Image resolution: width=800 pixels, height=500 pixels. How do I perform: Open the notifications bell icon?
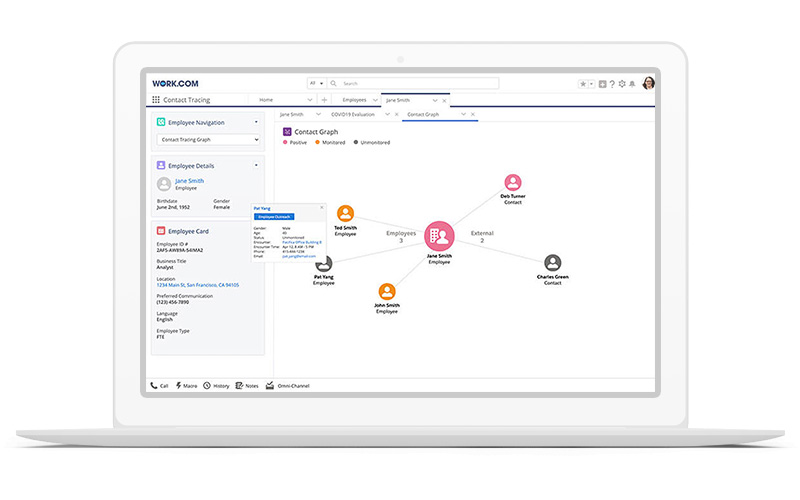632,84
